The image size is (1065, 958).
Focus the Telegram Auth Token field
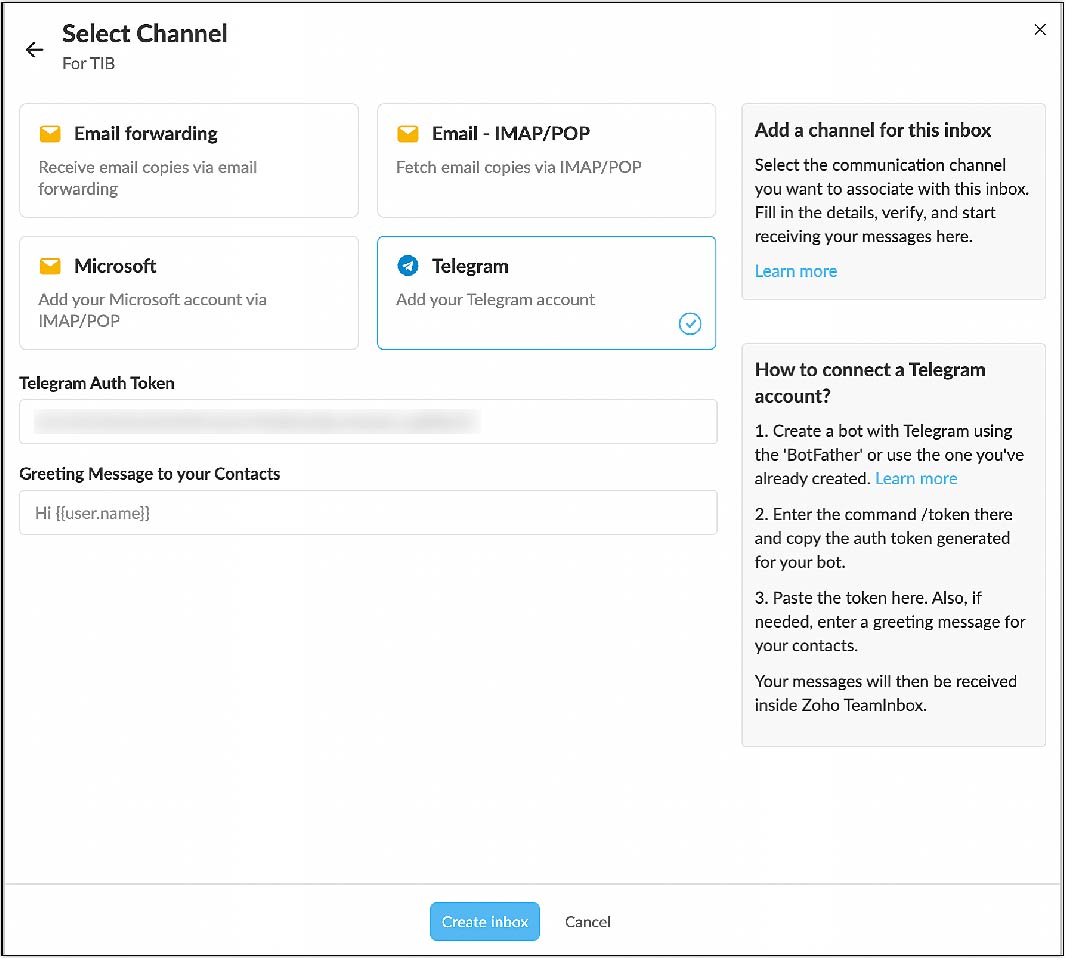tap(368, 421)
